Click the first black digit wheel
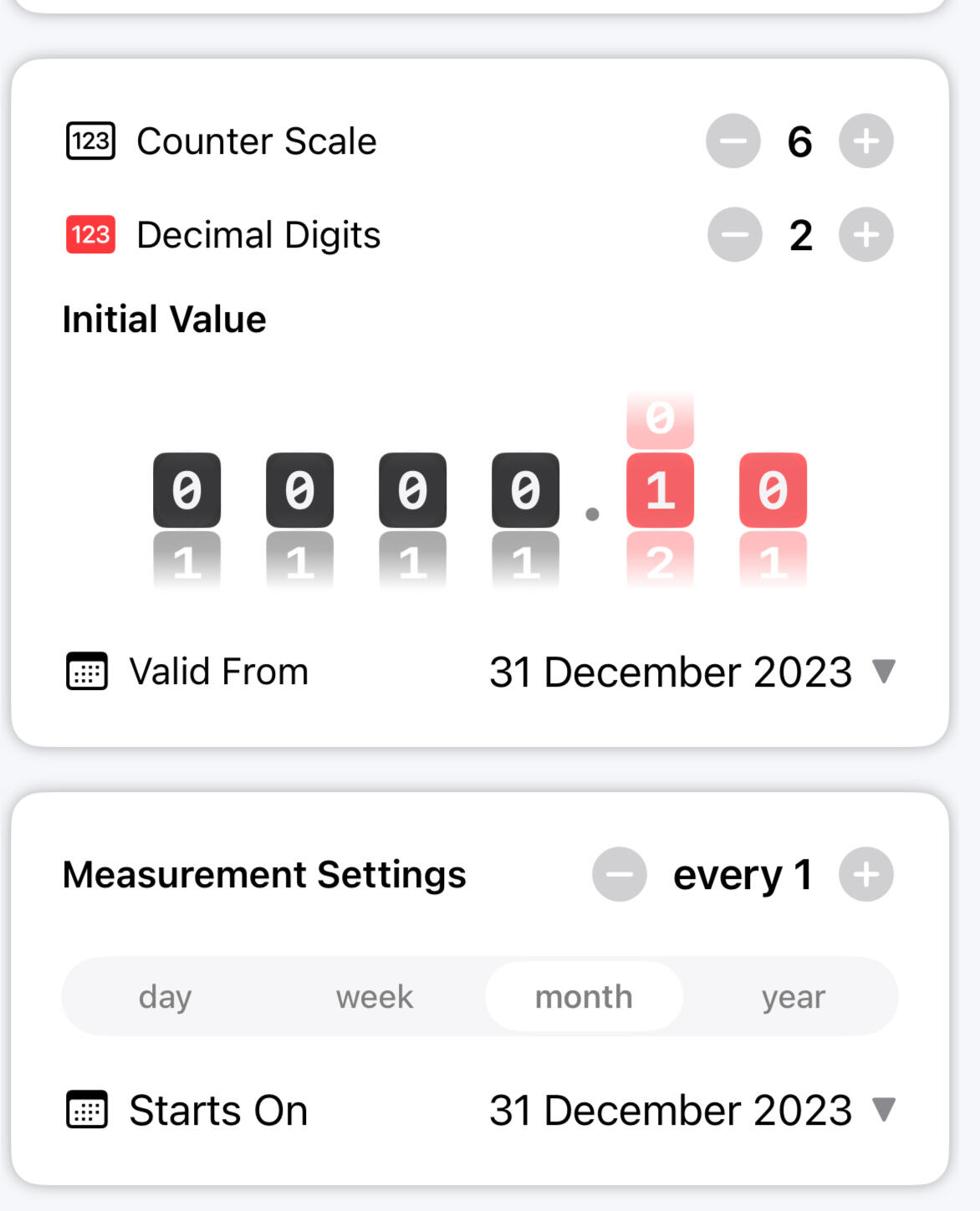Screen dimensions: 980x1211 (187, 490)
